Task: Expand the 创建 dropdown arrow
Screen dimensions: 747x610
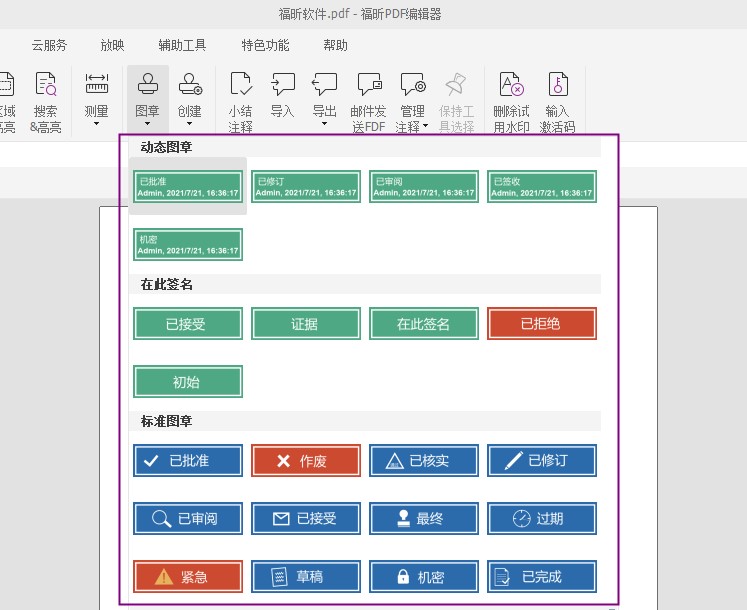Action: point(190,124)
